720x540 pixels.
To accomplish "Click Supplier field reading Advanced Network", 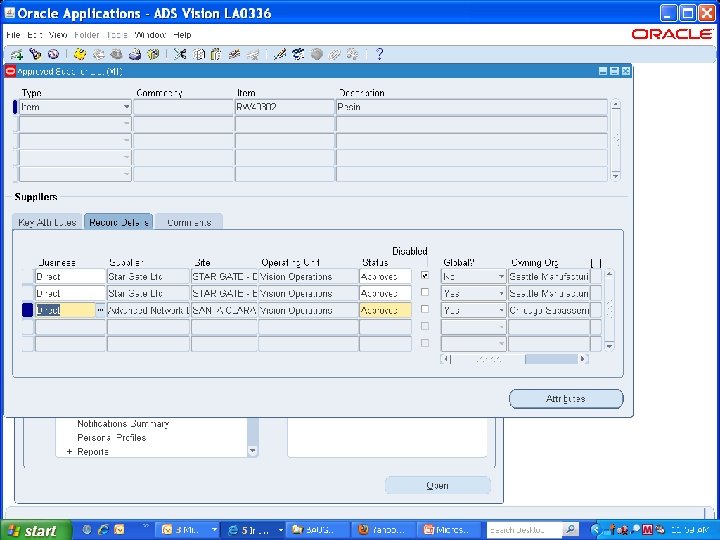I will click(x=148, y=310).
